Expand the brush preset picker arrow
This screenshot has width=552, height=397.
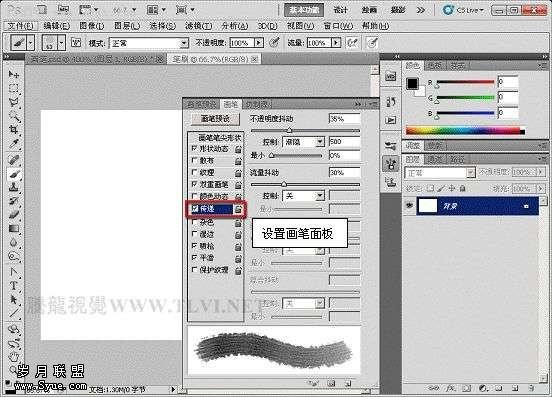[62, 43]
